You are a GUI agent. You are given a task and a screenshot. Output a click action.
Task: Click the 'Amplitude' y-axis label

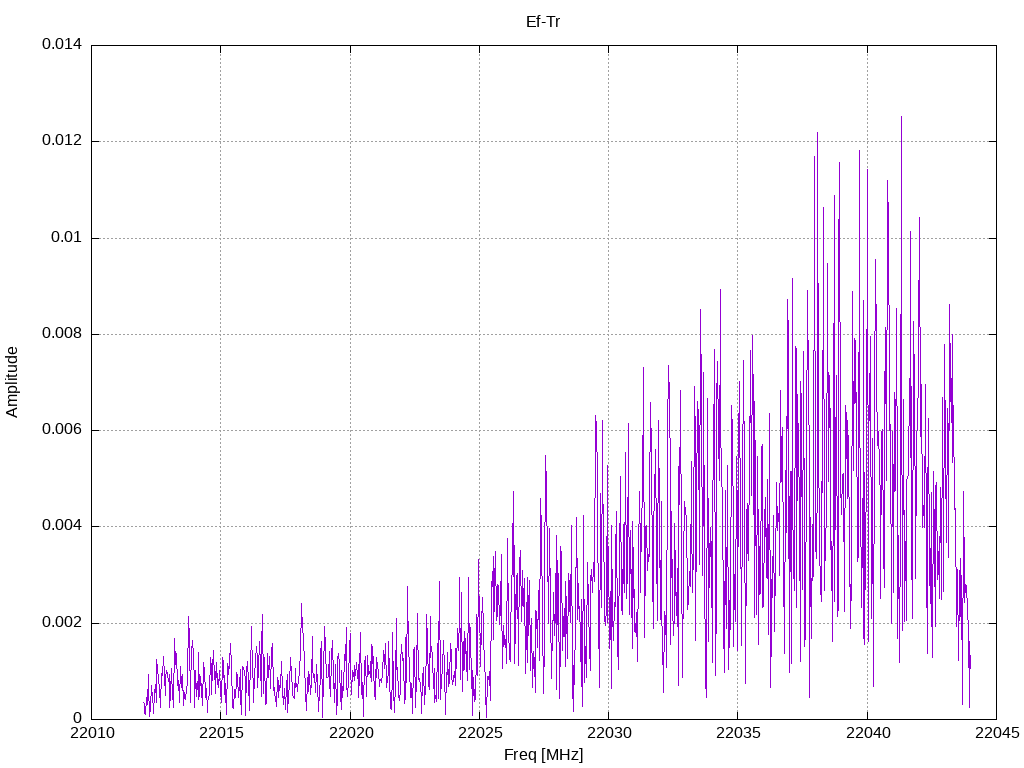click(12, 382)
